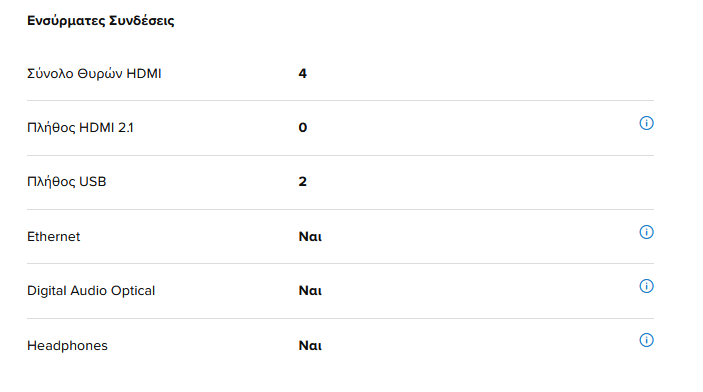Select the Digital Audio Optical label
Viewport: 703px width, 392px height.
(x=91, y=291)
